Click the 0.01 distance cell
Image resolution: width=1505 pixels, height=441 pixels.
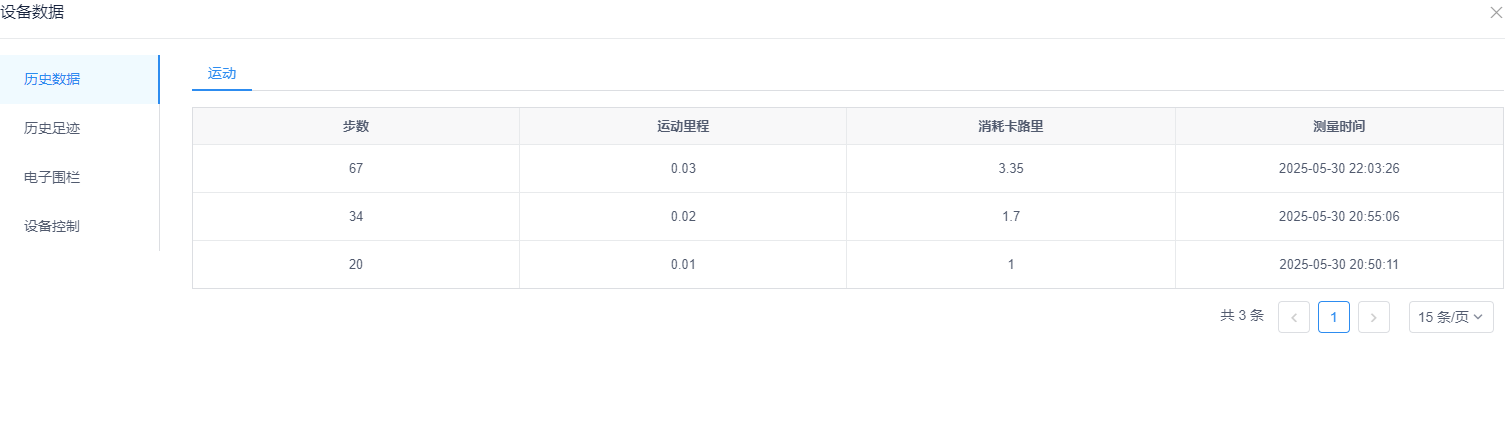[x=683, y=265]
